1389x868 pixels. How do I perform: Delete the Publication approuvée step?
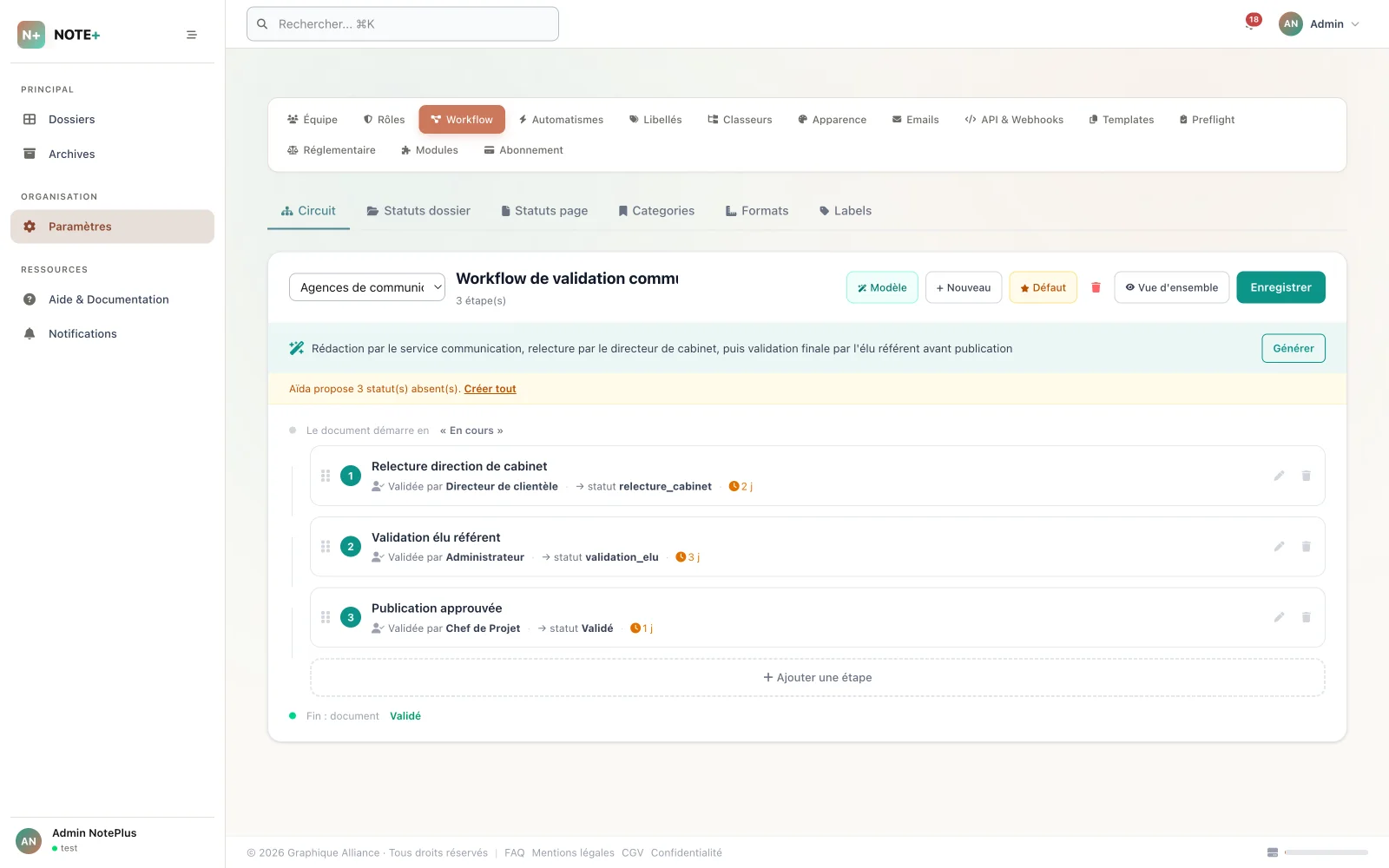tap(1306, 617)
